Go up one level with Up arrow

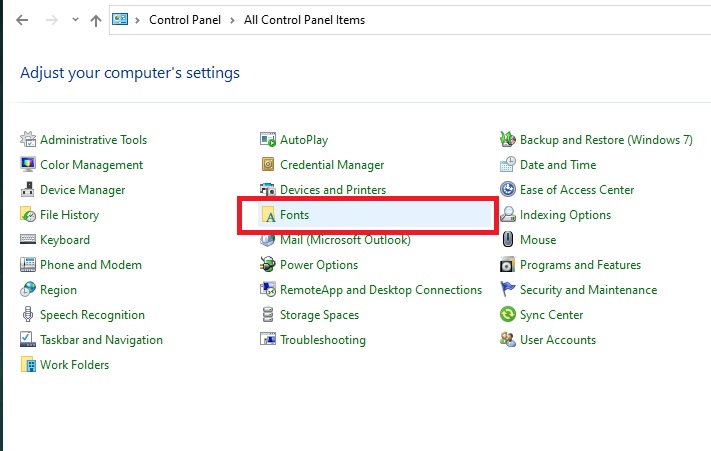(x=96, y=20)
